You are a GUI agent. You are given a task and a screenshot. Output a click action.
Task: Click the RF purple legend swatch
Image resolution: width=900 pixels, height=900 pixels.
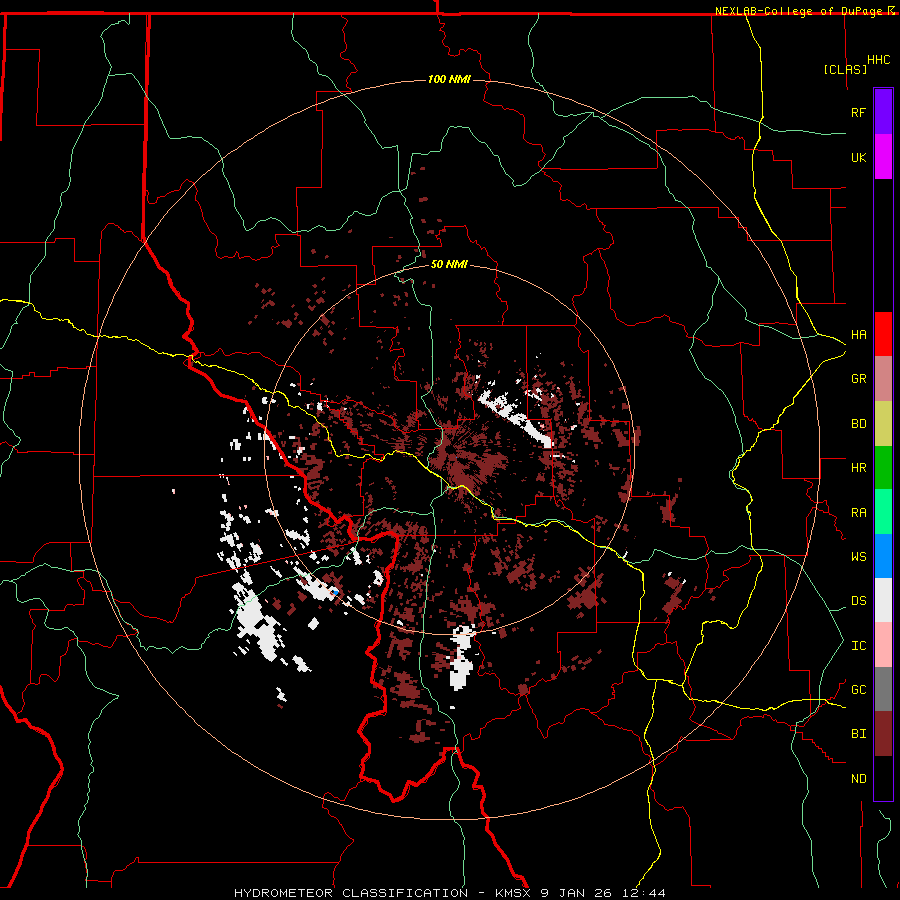click(x=883, y=112)
